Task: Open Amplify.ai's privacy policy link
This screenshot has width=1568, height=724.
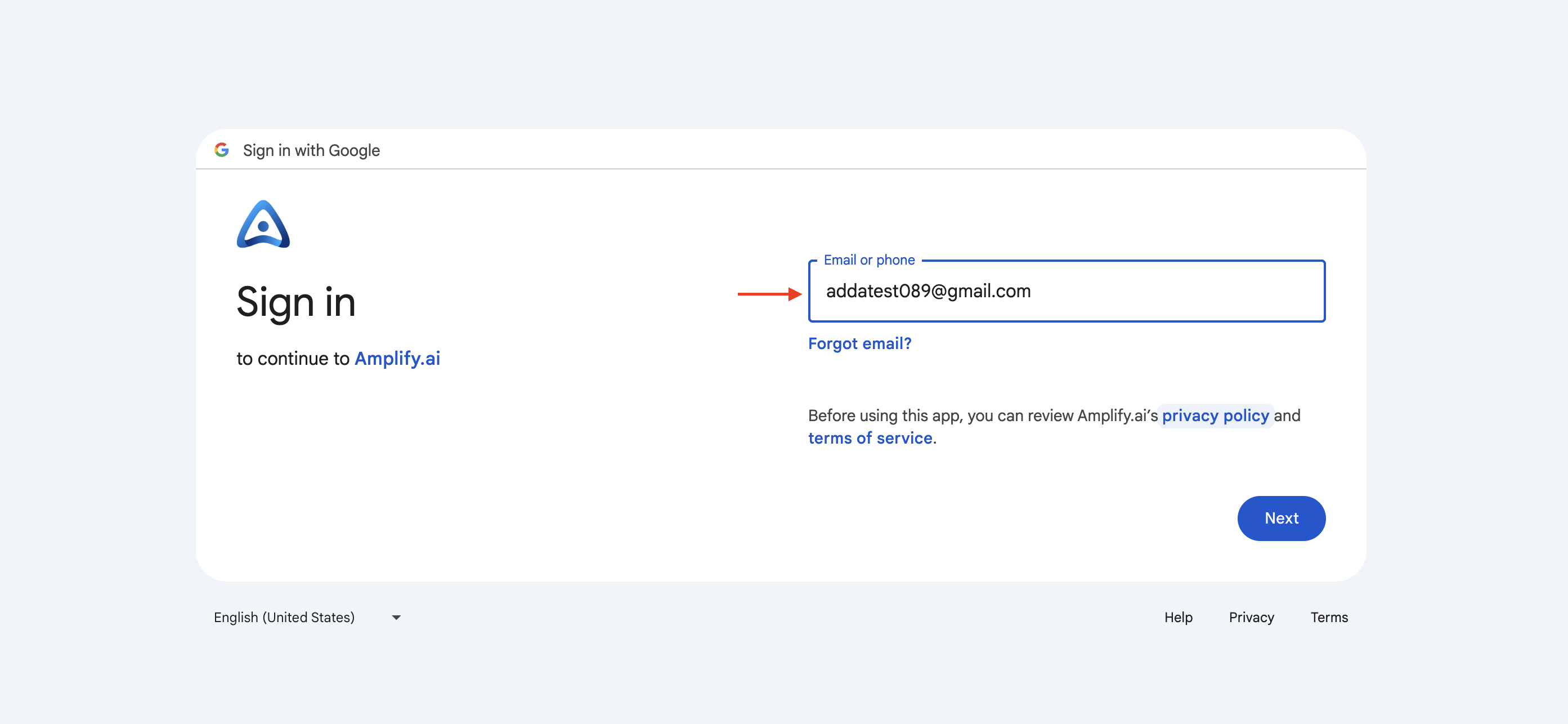Action: click(1215, 416)
